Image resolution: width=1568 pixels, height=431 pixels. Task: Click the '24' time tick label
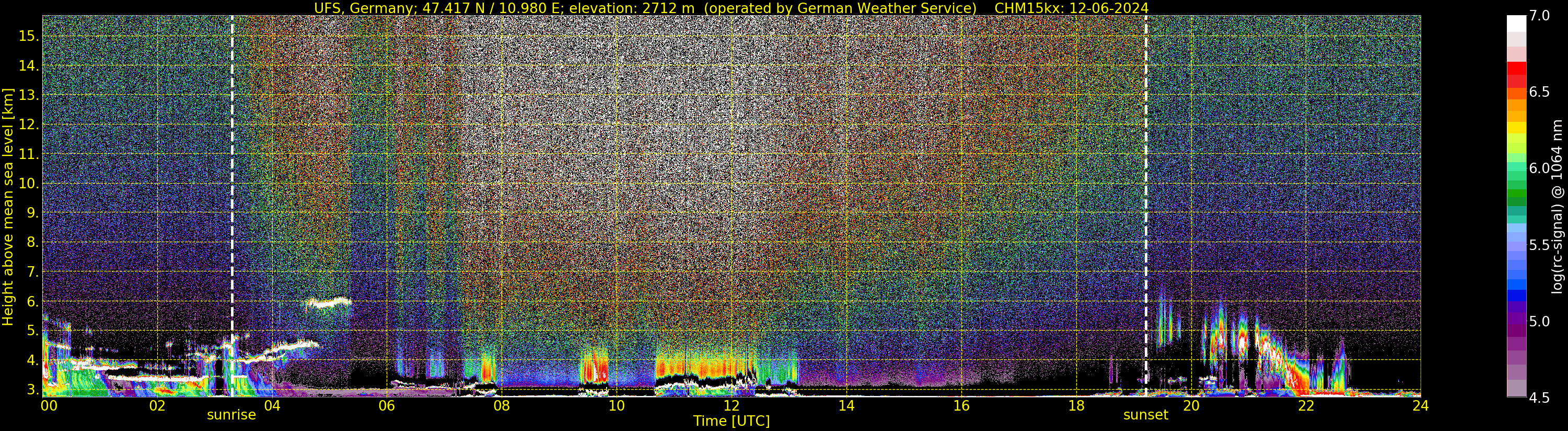(x=1420, y=406)
